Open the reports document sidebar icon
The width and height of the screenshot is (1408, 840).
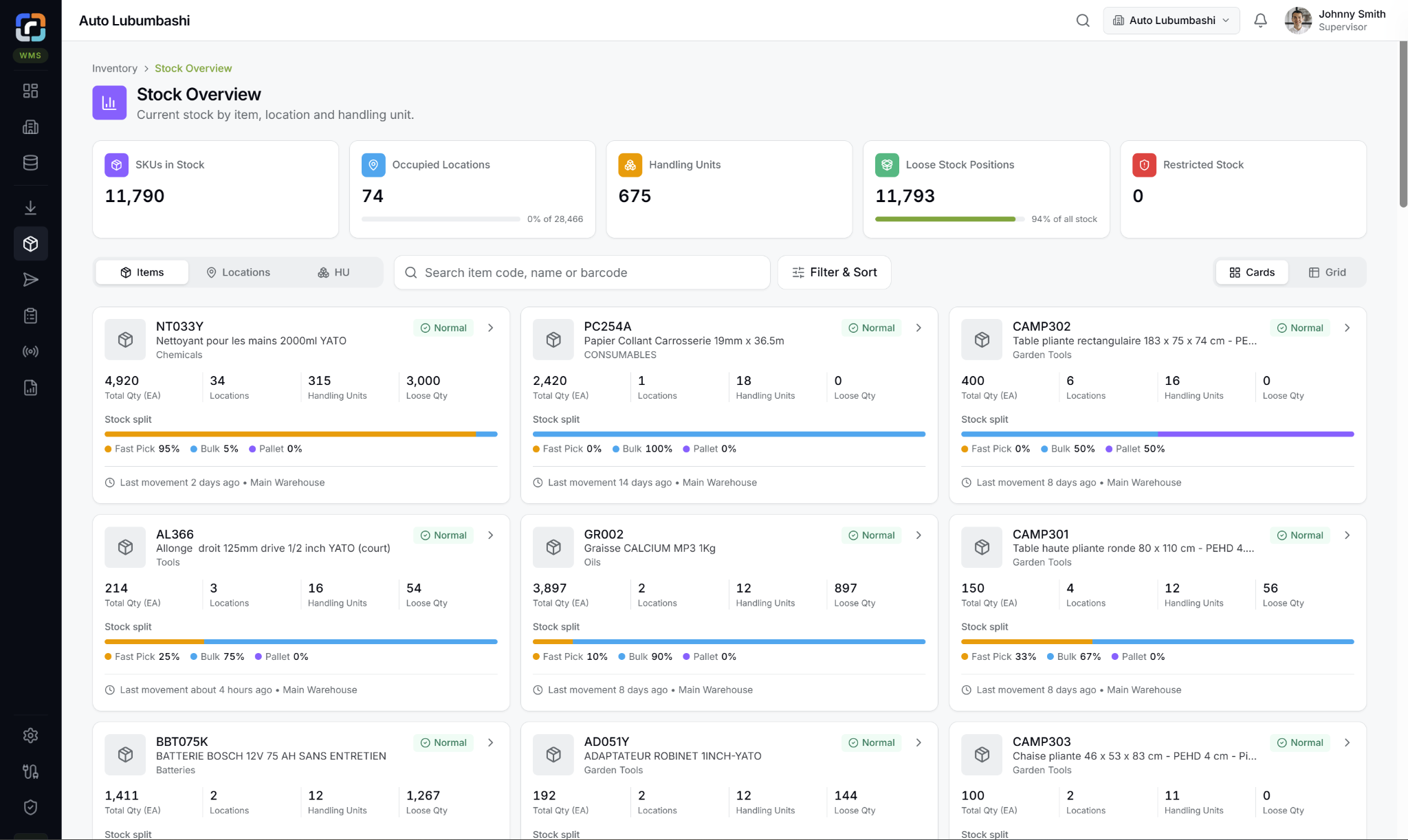[x=30, y=388]
